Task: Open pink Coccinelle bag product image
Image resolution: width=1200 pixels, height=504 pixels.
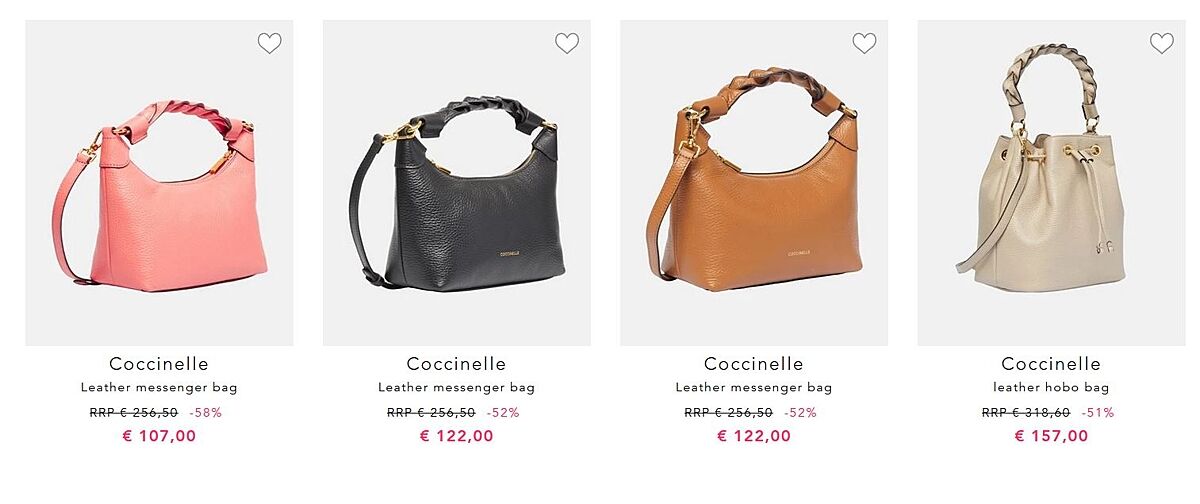Action: [159, 183]
